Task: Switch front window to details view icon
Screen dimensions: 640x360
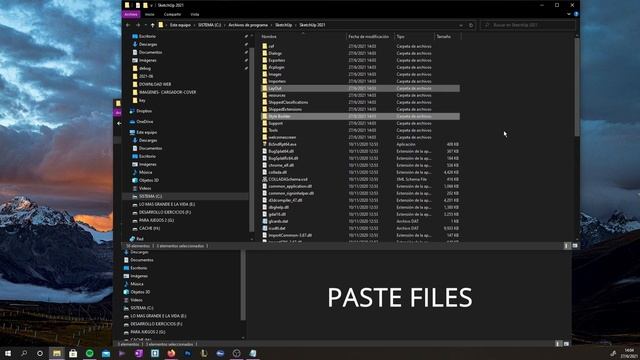Action: coord(567,246)
